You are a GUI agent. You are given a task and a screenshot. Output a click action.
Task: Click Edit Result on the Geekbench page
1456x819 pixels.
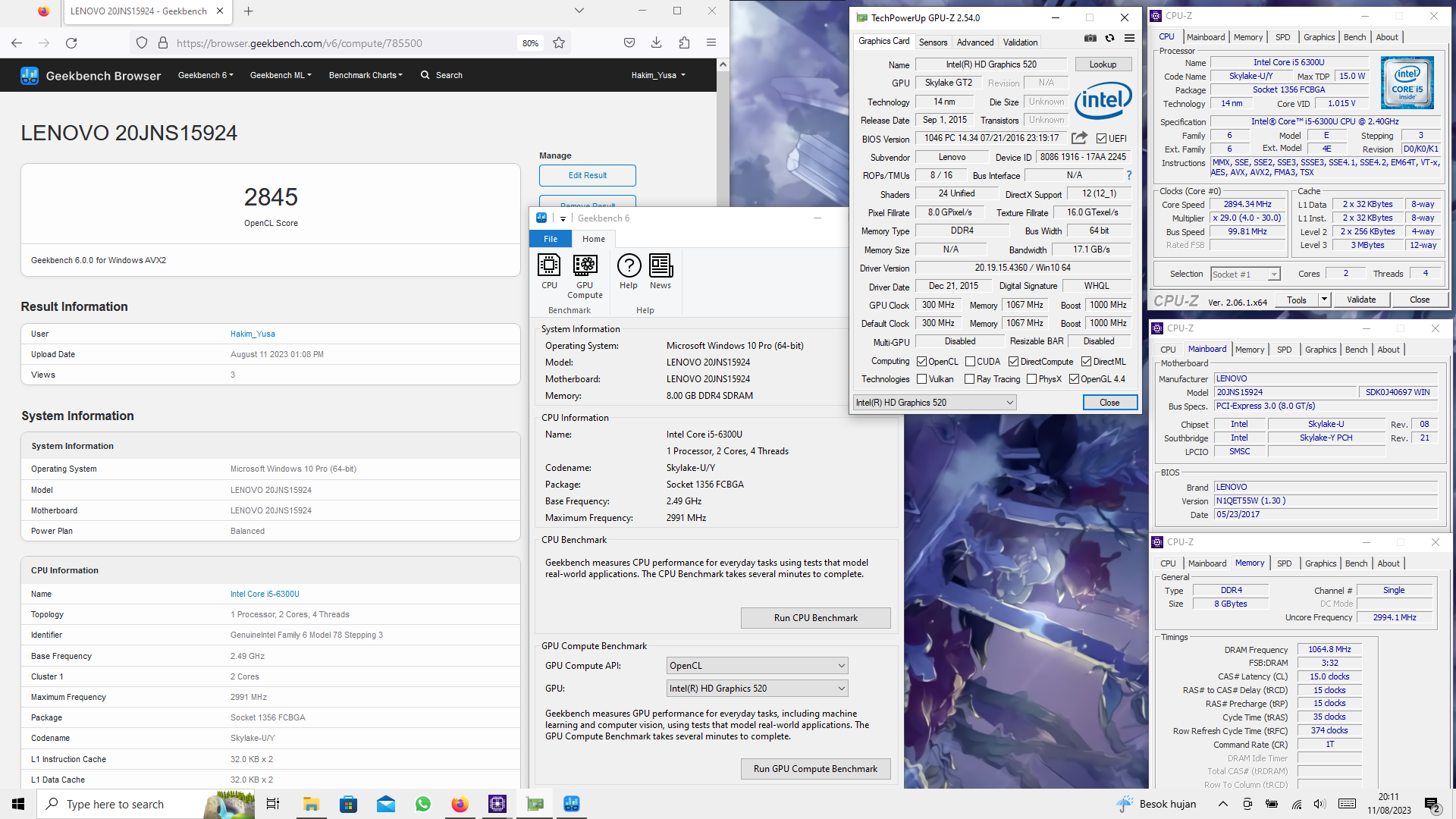[x=588, y=175]
